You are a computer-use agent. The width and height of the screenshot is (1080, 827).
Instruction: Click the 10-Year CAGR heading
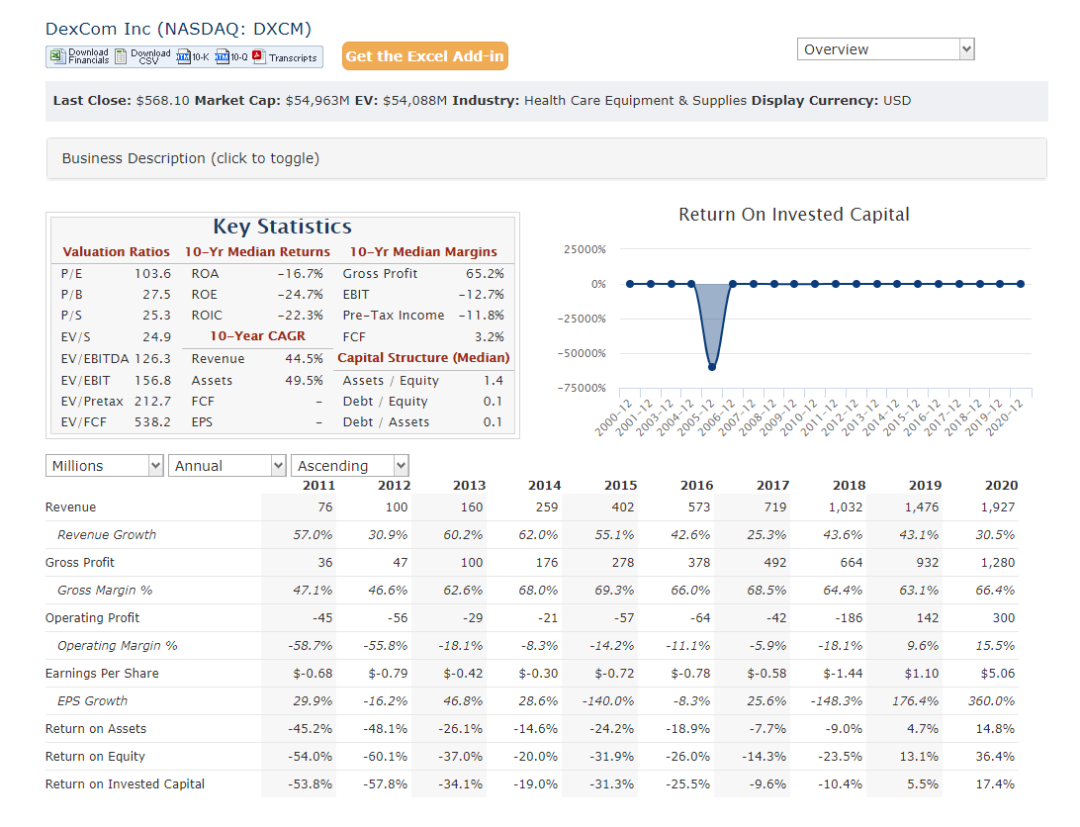tap(258, 336)
